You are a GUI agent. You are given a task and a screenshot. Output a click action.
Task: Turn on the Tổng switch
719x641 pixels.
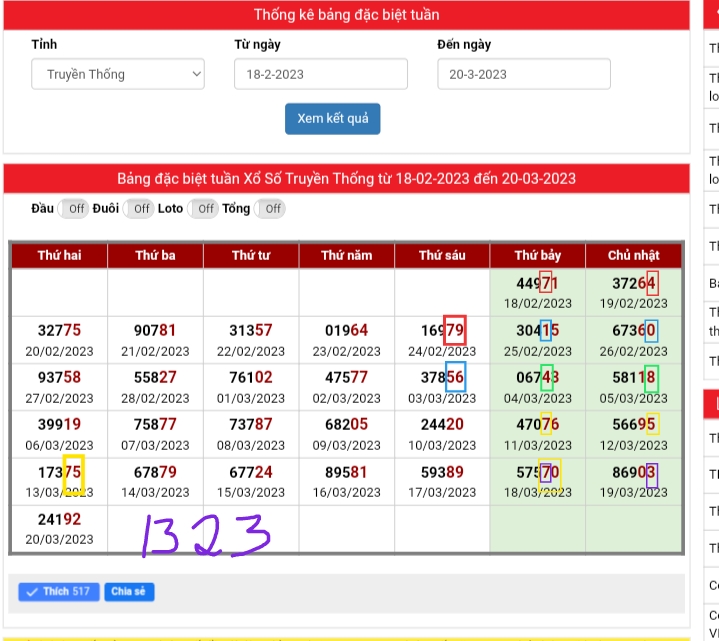269,208
